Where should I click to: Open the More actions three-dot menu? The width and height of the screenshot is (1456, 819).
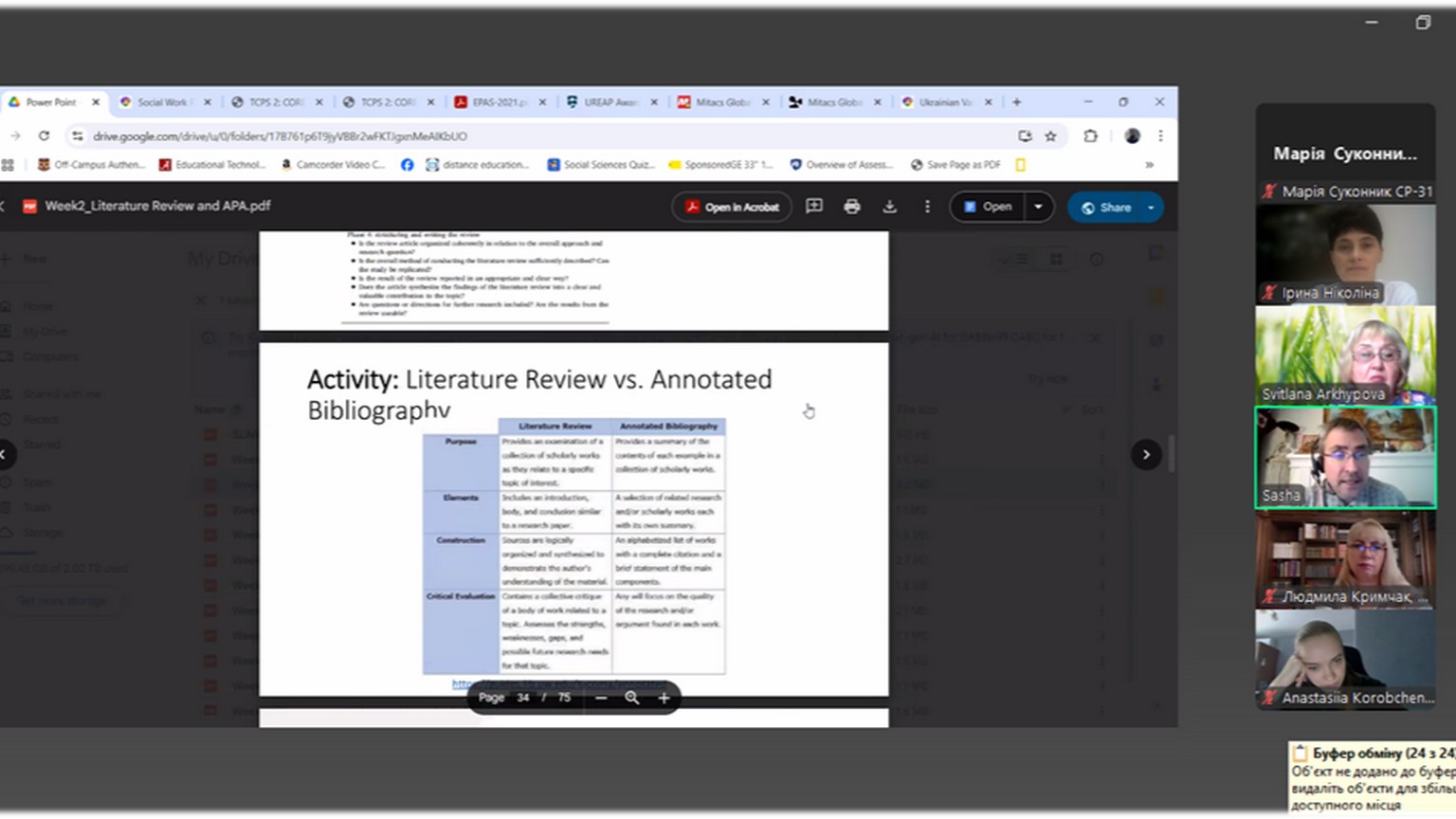click(x=927, y=207)
